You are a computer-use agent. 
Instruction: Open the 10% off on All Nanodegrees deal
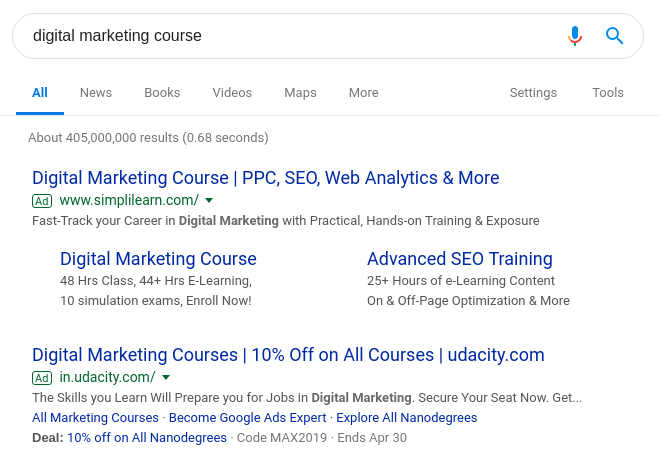click(147, 438)
